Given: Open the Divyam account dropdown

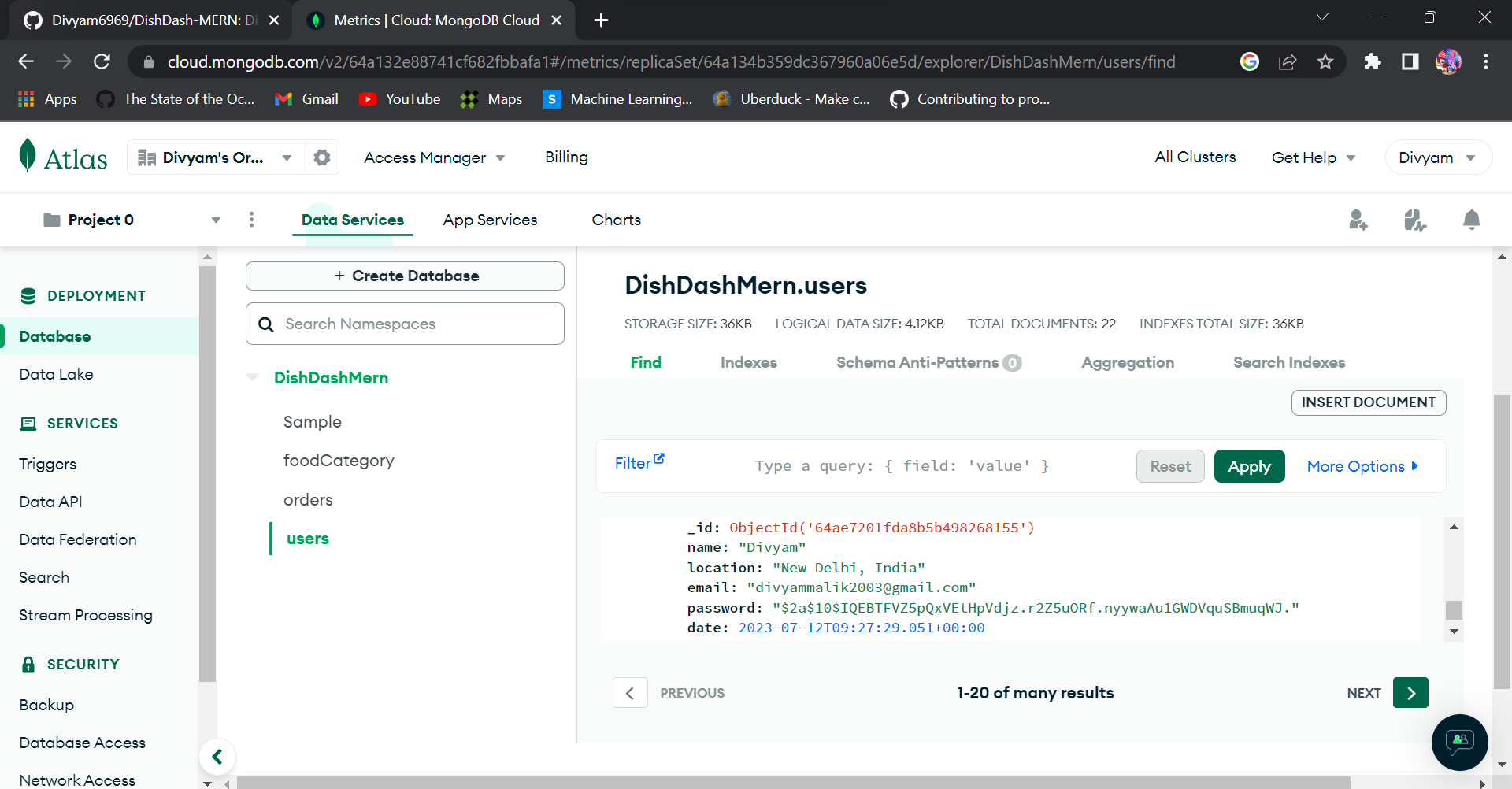Looking at the screenshot, I should pos(1437,157).
